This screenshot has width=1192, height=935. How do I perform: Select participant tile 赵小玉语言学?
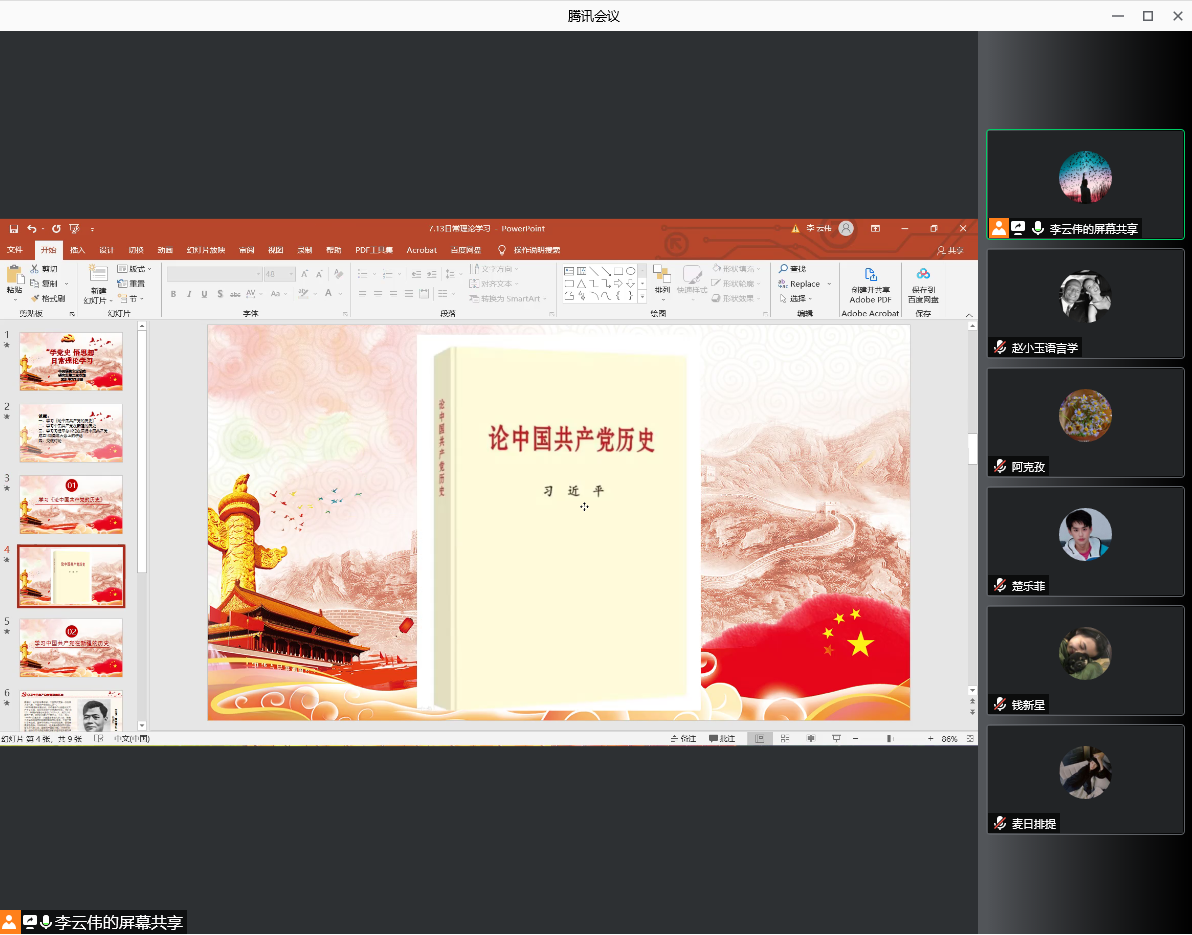pos(1086,303)
